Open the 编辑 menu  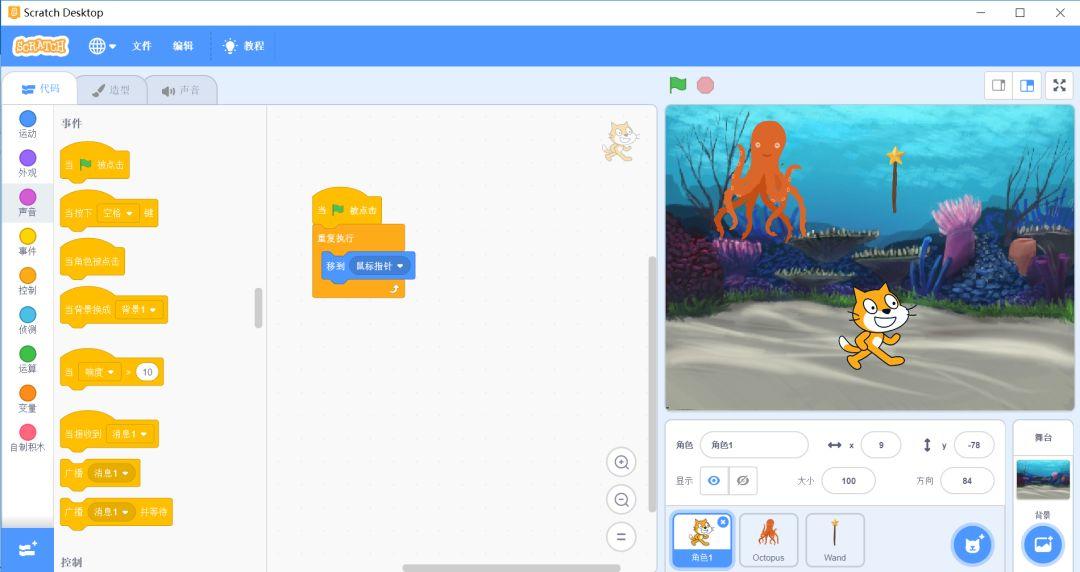pos(183,45)
